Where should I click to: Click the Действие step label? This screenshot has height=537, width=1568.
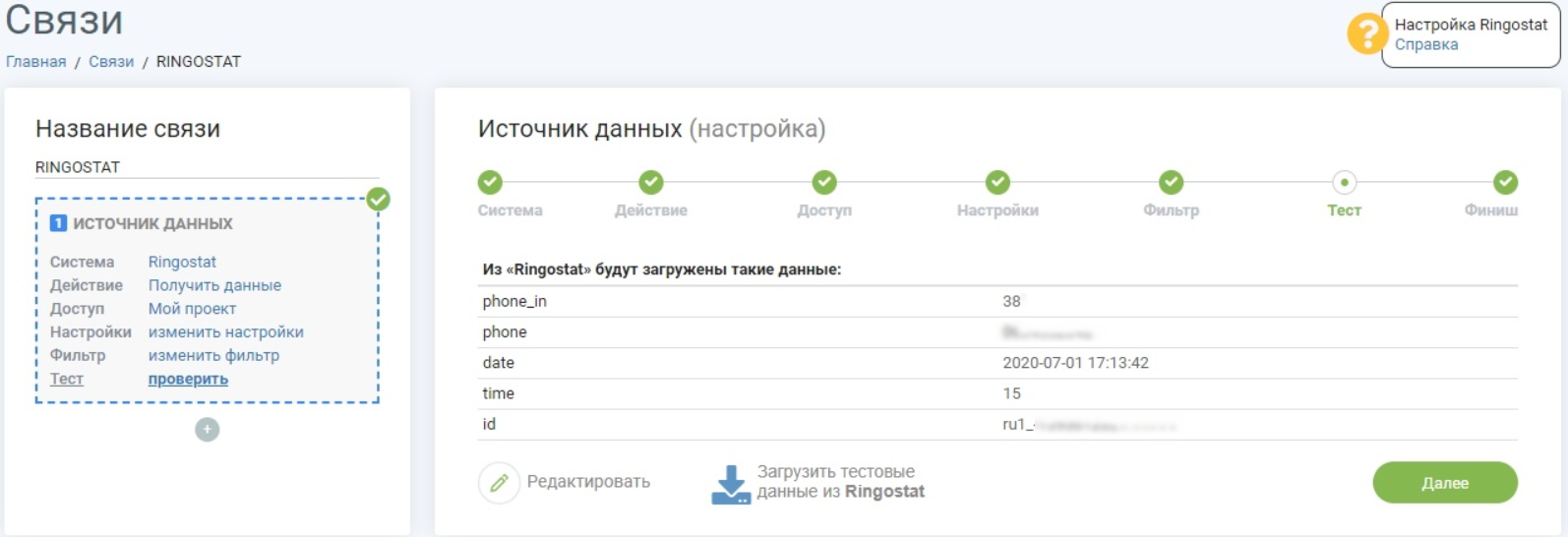coord(651,210)
